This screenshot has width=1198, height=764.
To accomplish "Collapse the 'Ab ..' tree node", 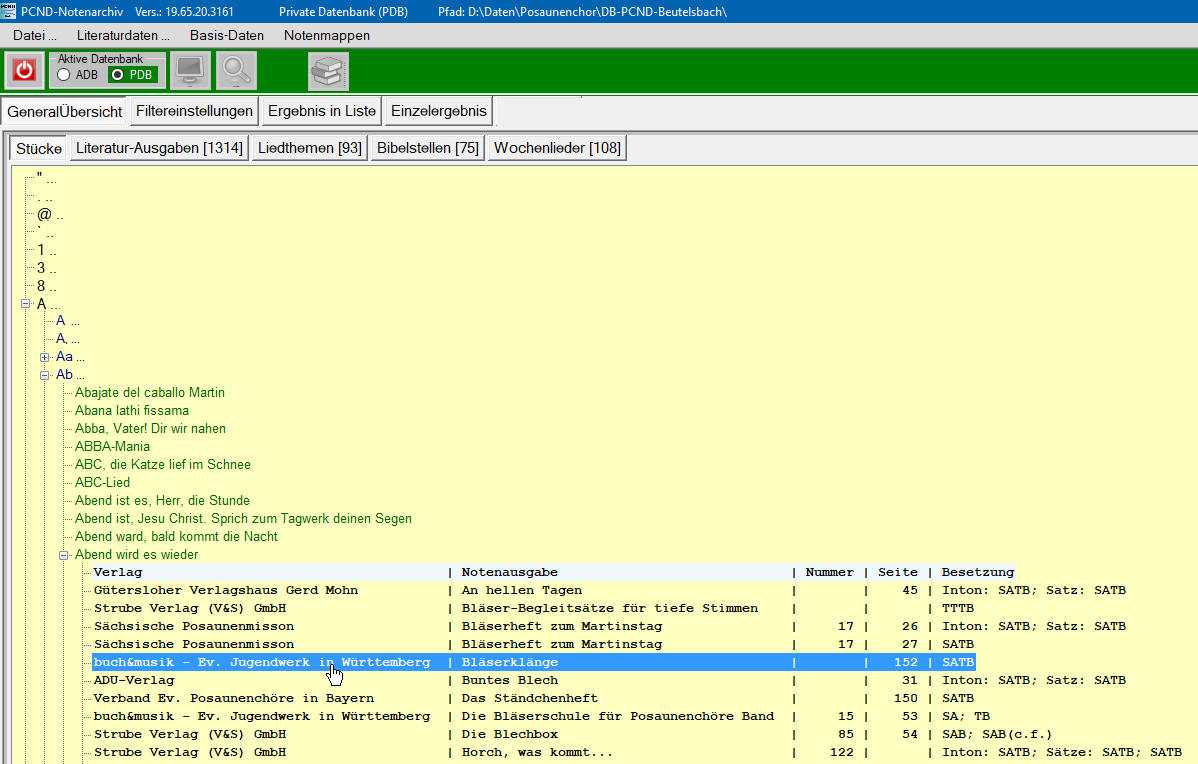I will tap(45, 375).
